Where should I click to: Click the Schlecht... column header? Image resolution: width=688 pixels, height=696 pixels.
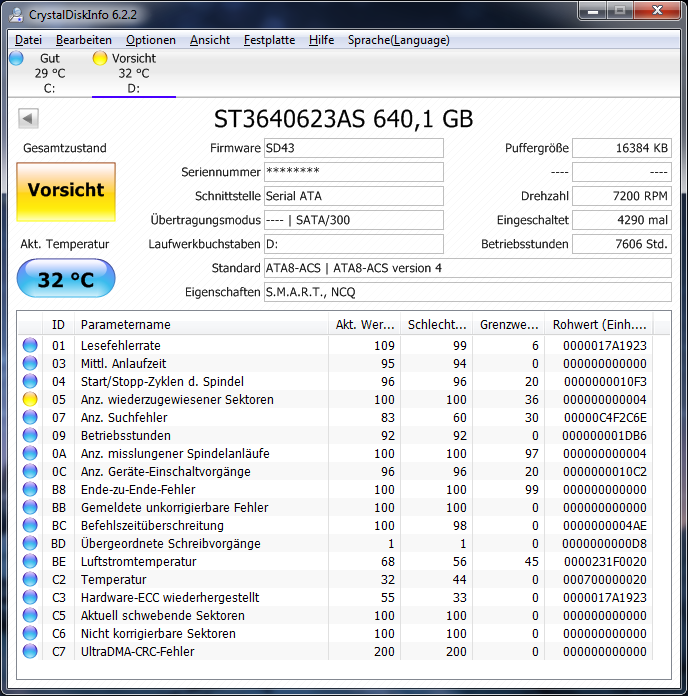[437, 324]
